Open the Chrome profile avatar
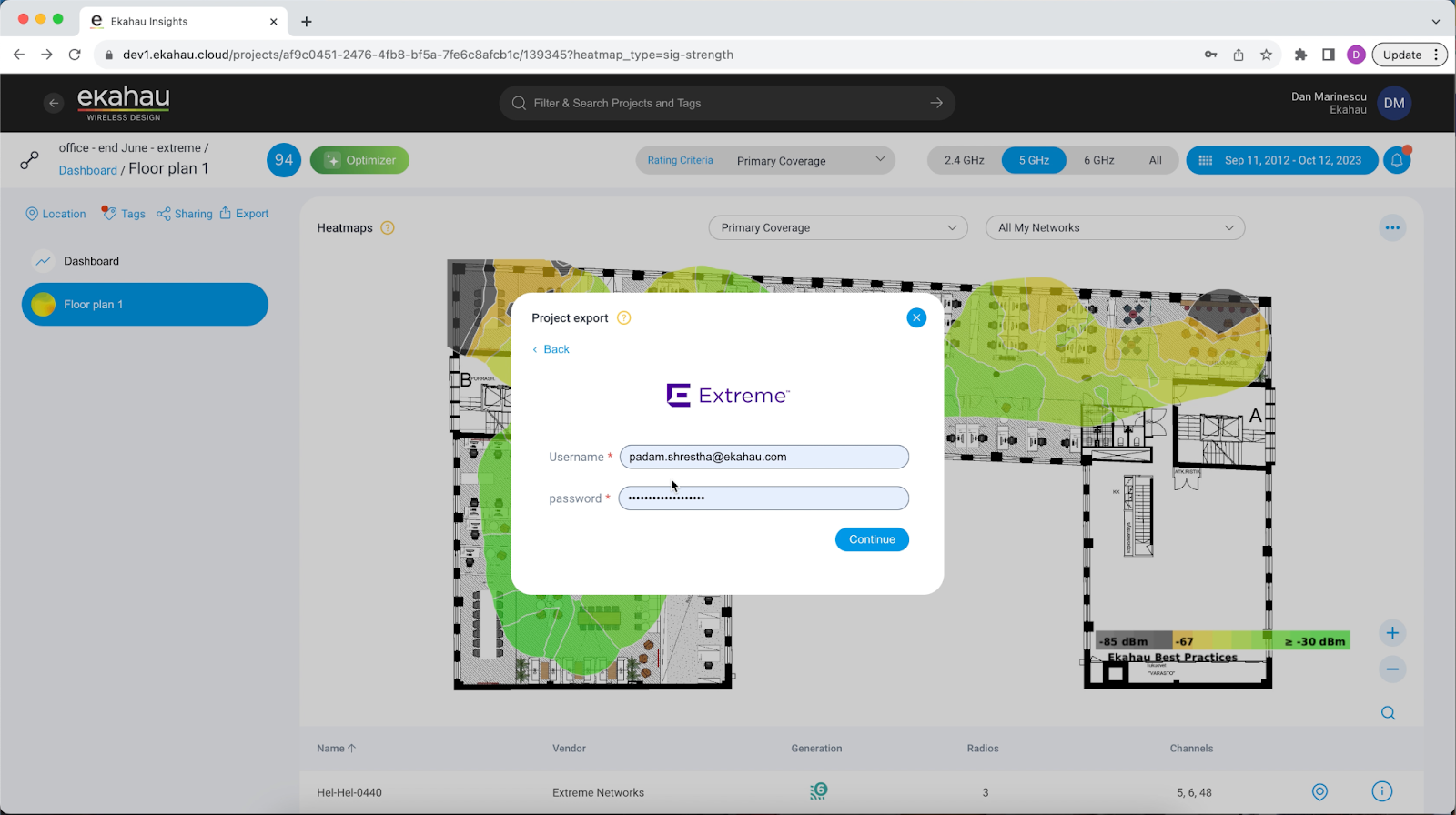The width and height of the screenshot is (1456, 815). pos(1356,55)
